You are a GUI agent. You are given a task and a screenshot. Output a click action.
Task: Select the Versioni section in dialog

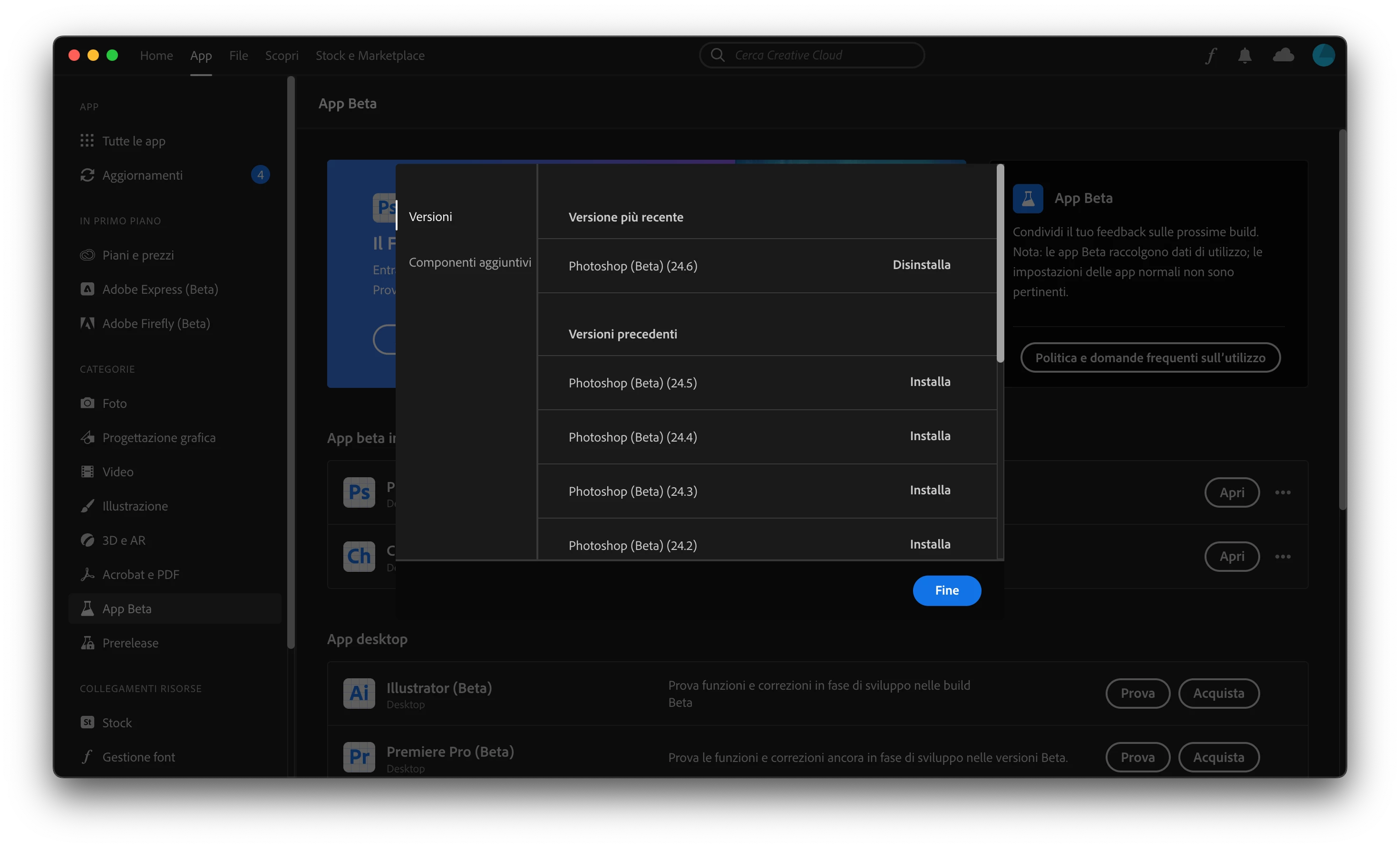point(430,217)
